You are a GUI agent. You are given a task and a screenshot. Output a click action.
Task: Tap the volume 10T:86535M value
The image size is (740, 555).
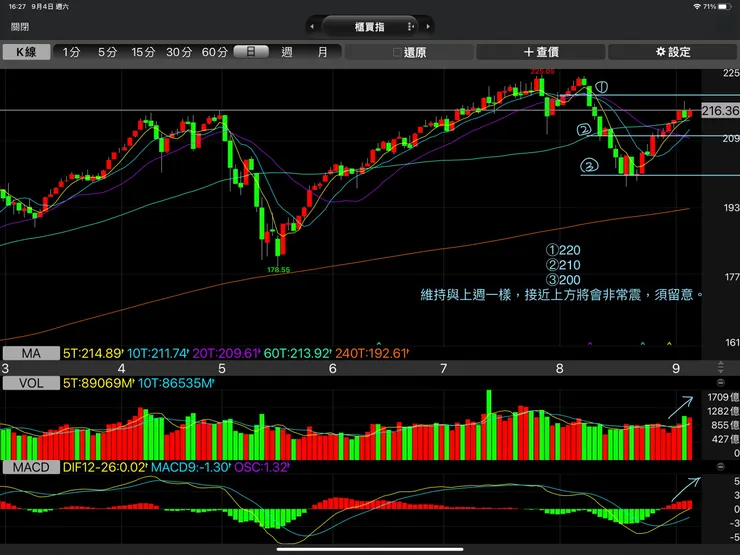pos(176,383)
